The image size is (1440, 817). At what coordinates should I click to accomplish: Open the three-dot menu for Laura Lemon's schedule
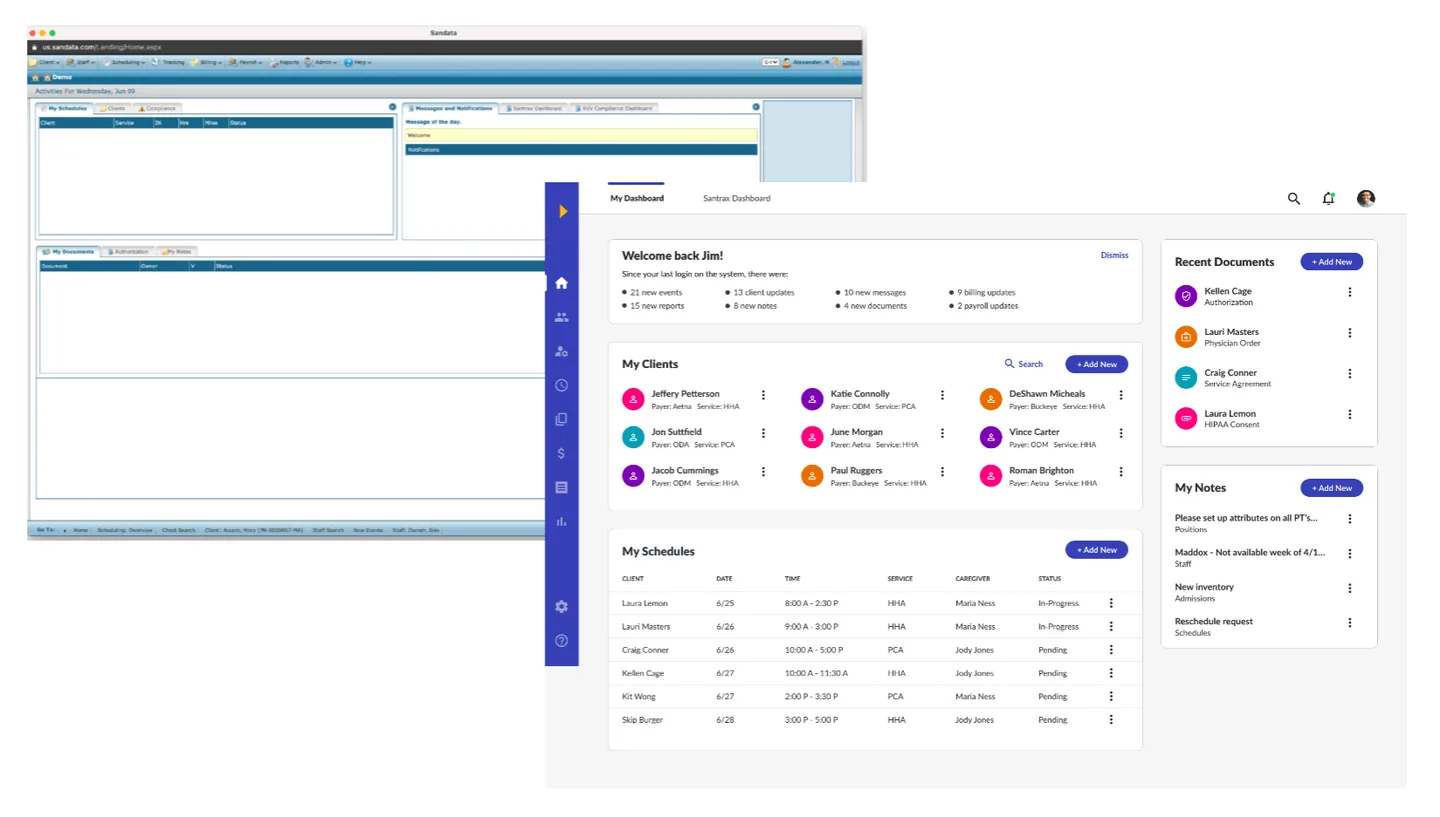point(1111,602)
